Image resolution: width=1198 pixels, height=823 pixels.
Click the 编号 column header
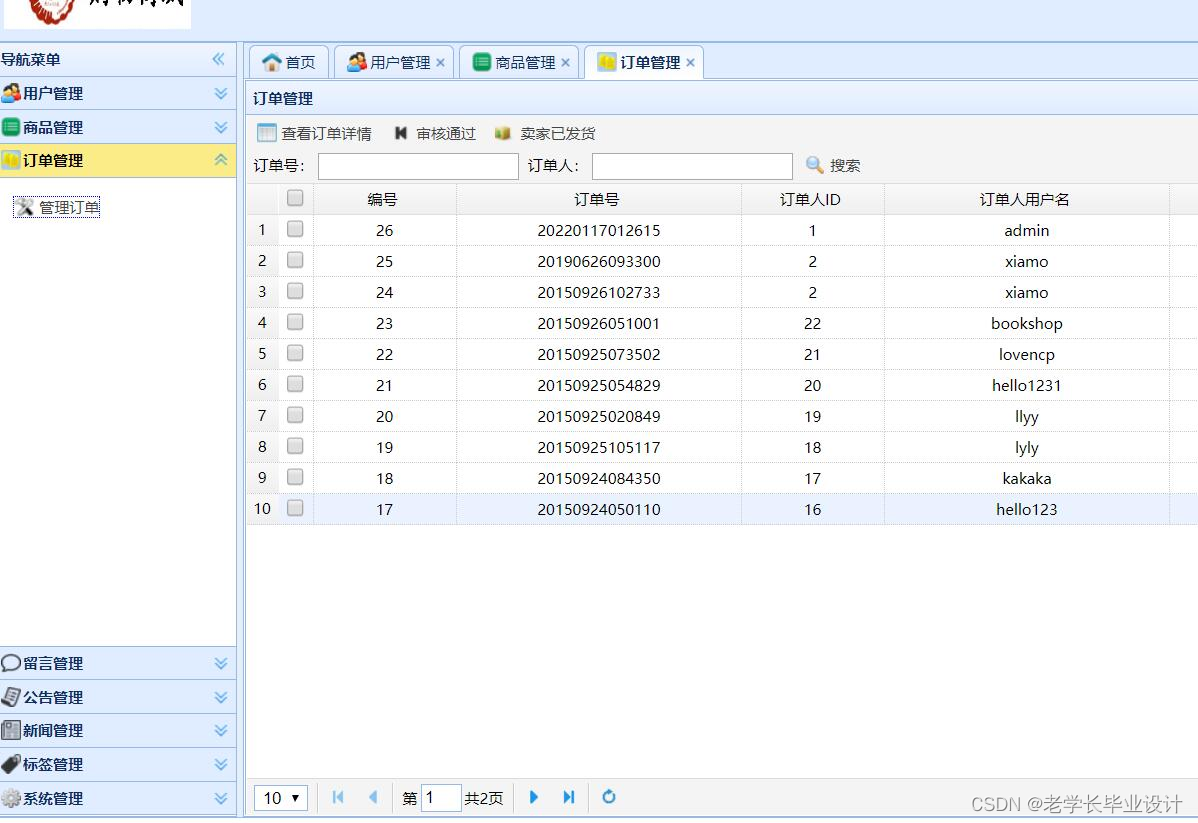tap(384, 199)
